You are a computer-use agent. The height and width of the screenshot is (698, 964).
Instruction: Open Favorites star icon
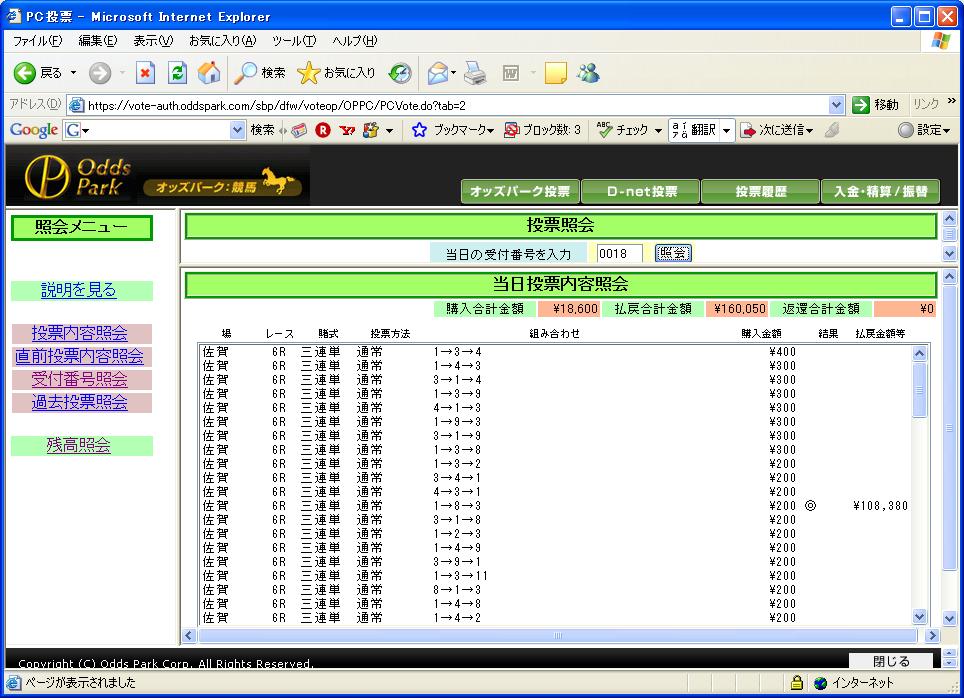click(336, 73)
